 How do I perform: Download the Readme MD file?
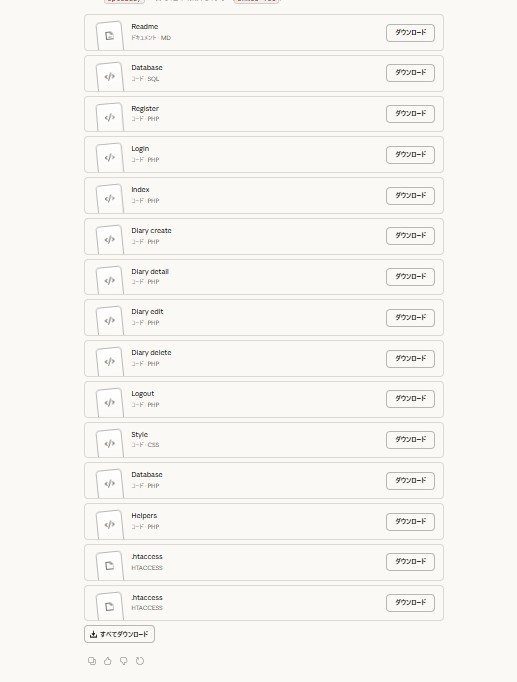[x=410, y=33]
